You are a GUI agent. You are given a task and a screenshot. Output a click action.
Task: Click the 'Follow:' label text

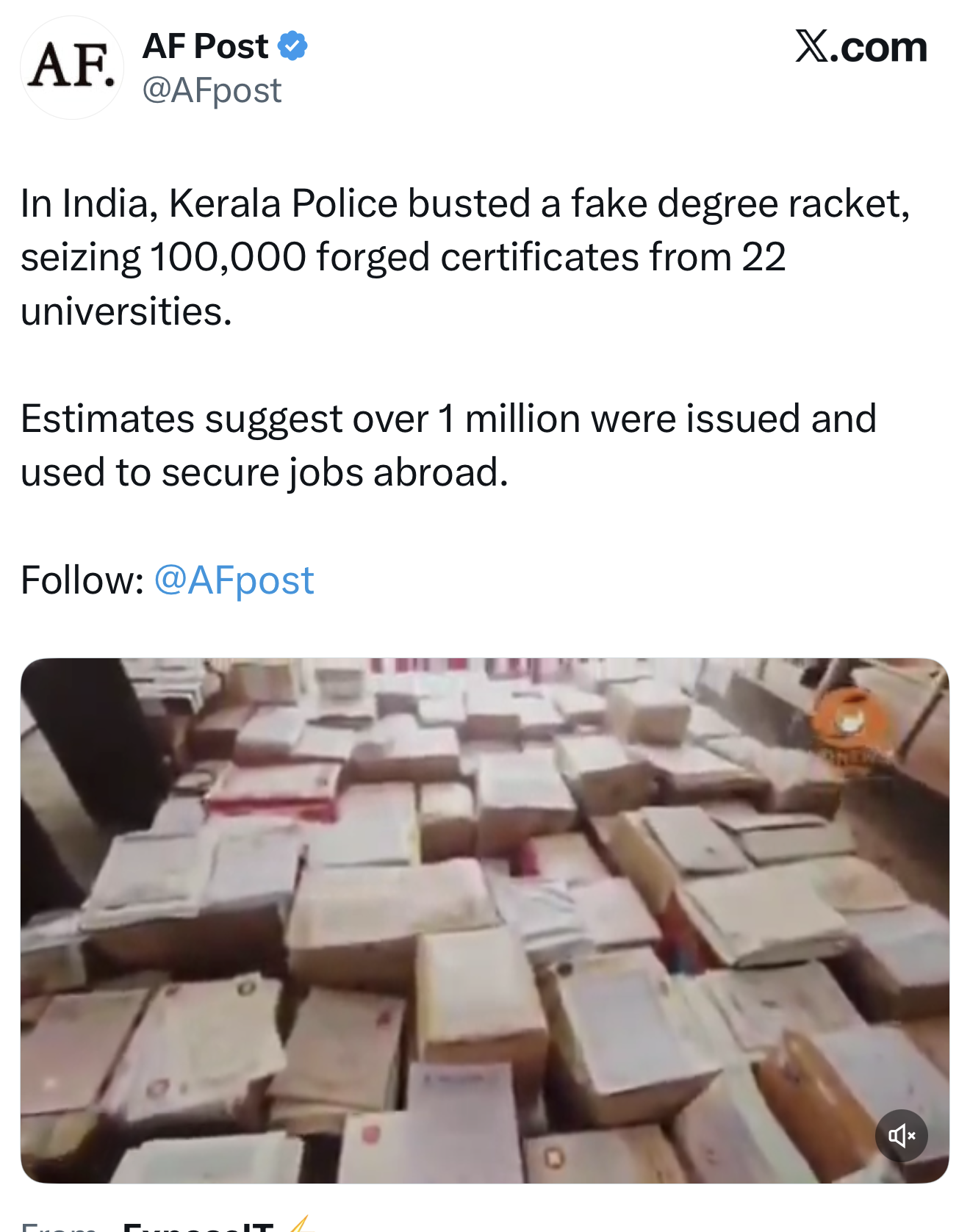click(82, 580)
